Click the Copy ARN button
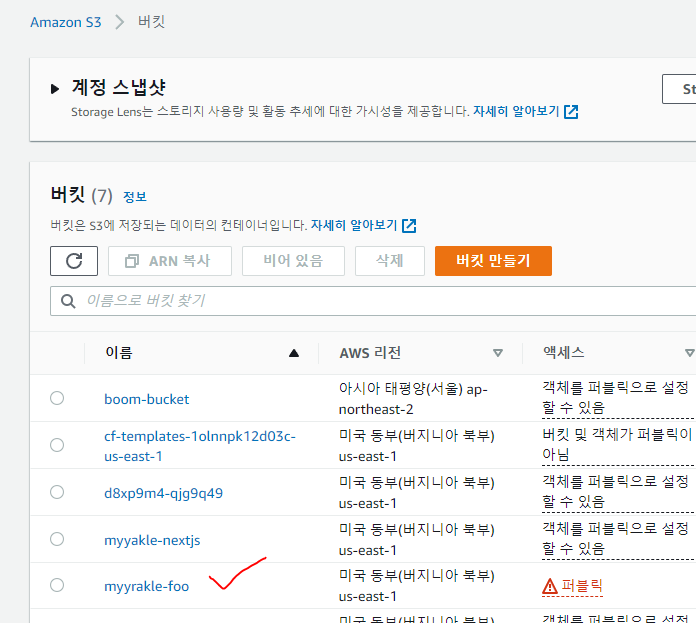 click(170, 261)
